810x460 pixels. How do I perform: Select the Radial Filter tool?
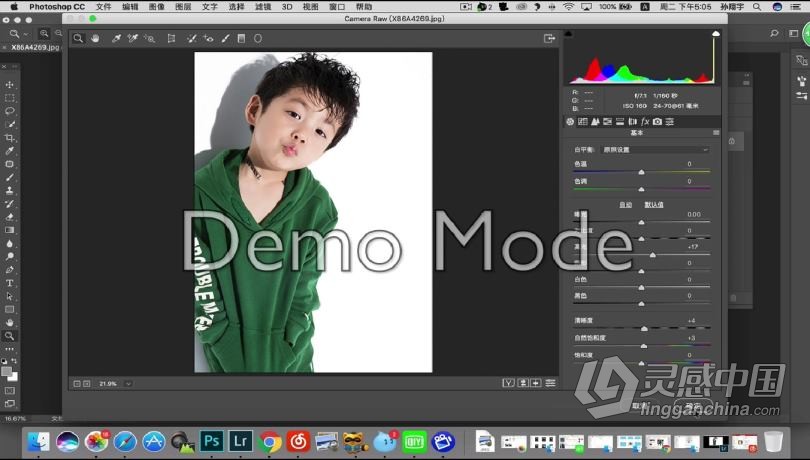tap(258, 38)
